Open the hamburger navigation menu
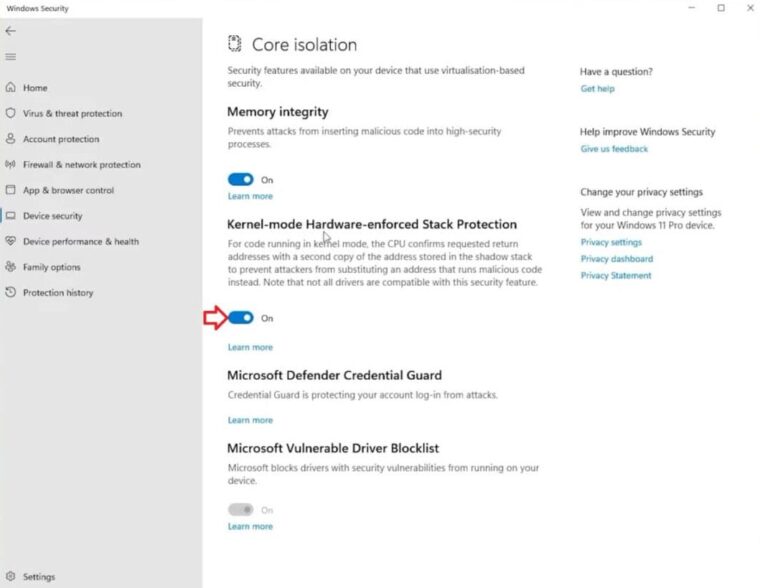This screenshot has width=760, height=588. pos(11,57)
